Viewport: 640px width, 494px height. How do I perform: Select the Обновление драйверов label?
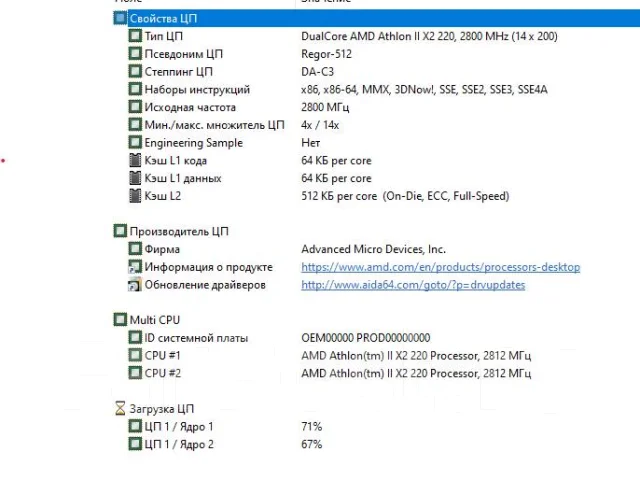tap(205, 285)
